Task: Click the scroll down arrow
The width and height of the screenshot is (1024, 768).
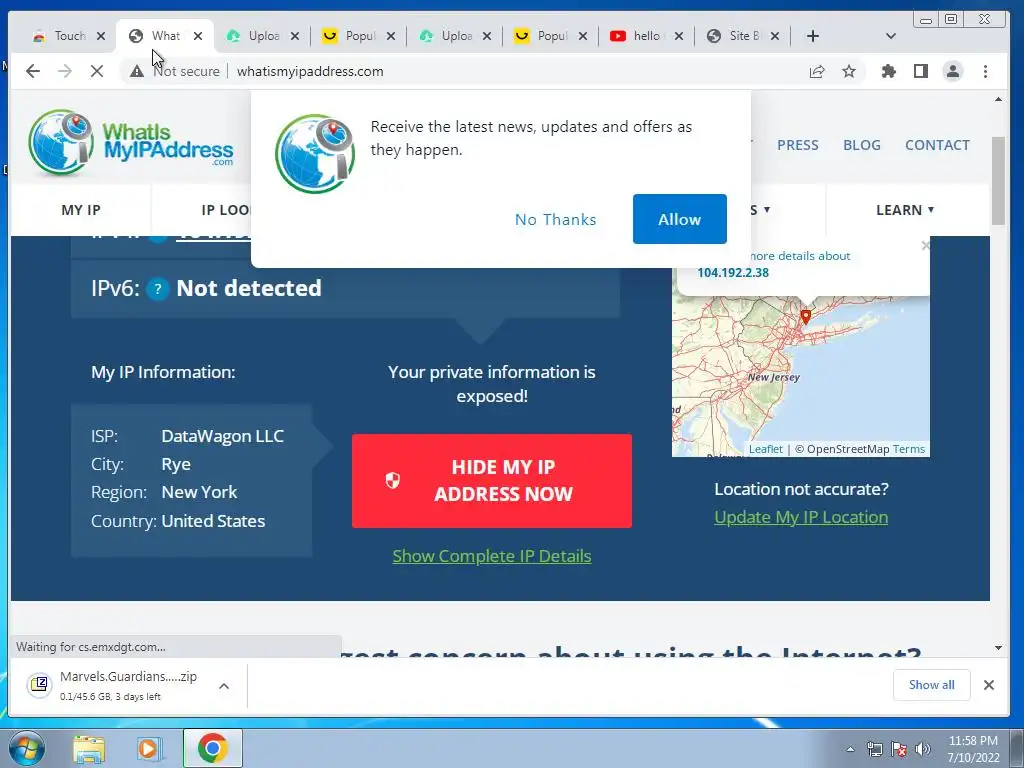Action: tap(998, 648)
